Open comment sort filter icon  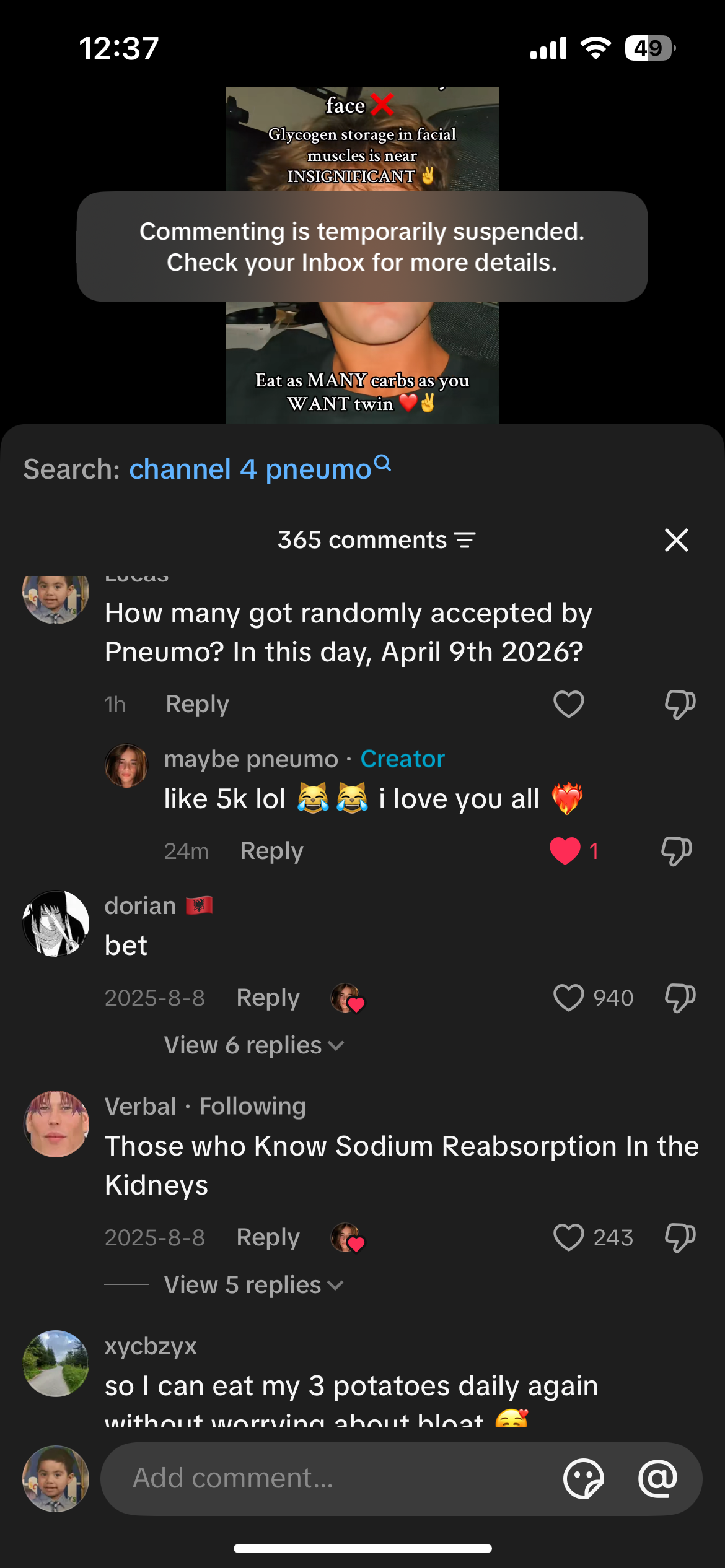pyautogui.click(x=465, y=540)
